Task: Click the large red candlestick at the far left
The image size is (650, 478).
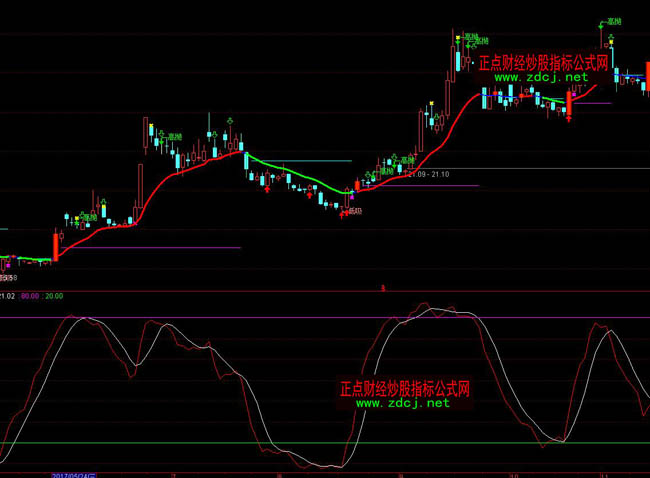Action: [x=56, y=245]
